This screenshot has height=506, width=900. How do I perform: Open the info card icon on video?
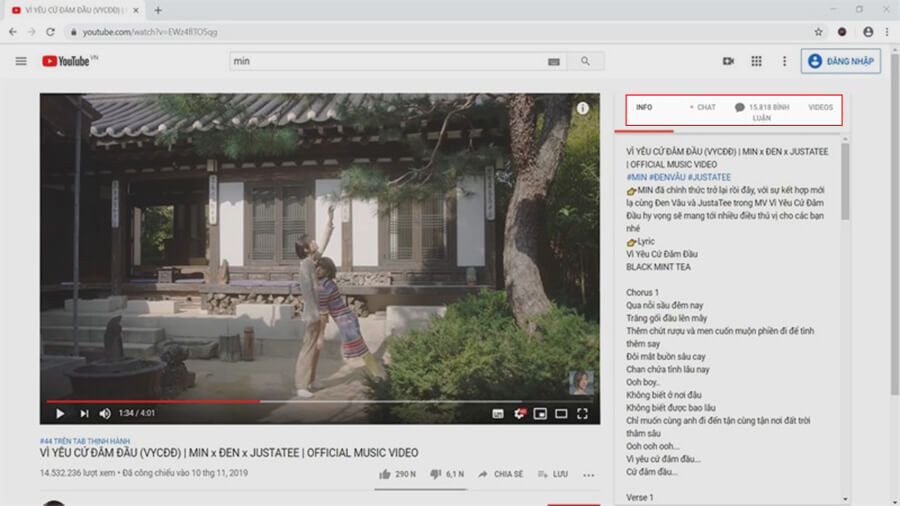pos(583,108)
